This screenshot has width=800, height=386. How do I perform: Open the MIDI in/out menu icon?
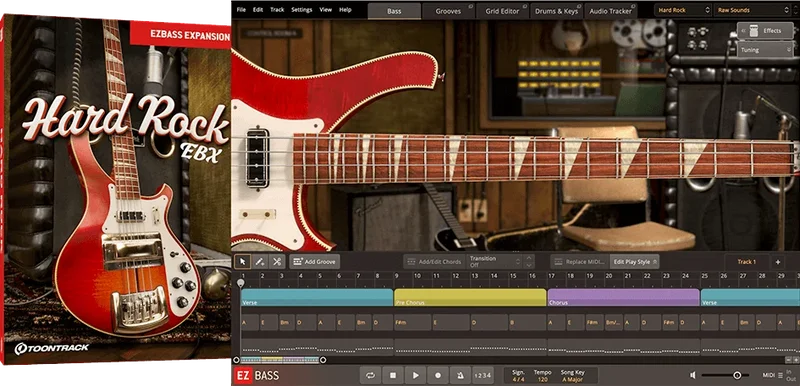click(781, 375)
